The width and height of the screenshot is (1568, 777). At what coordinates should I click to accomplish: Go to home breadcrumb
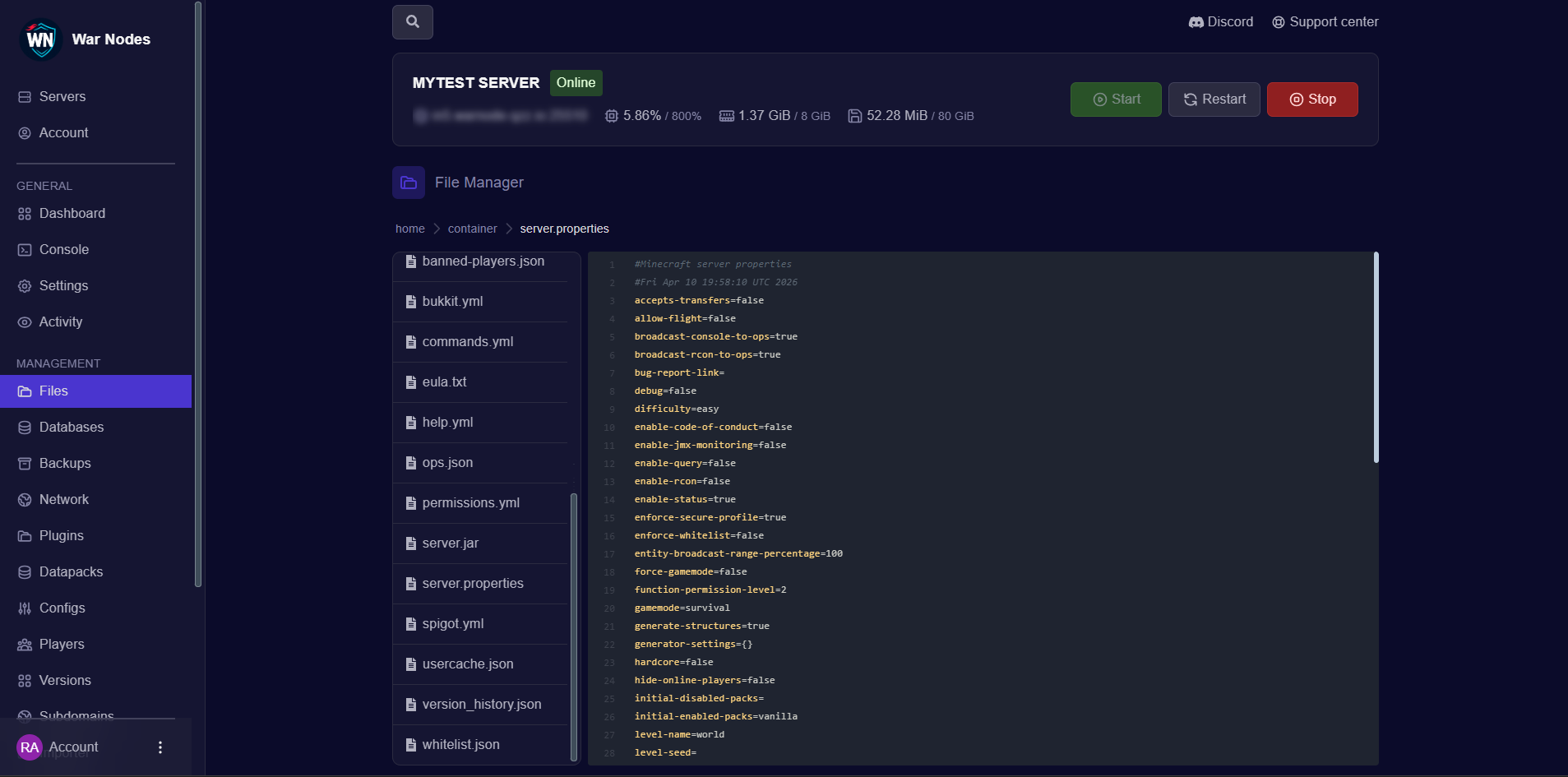(410, 229)
